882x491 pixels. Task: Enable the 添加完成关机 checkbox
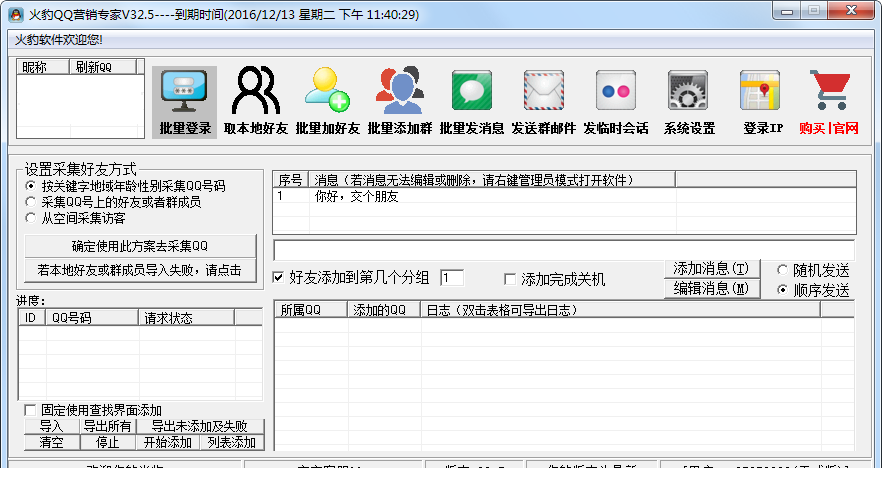tap(510, 279)
